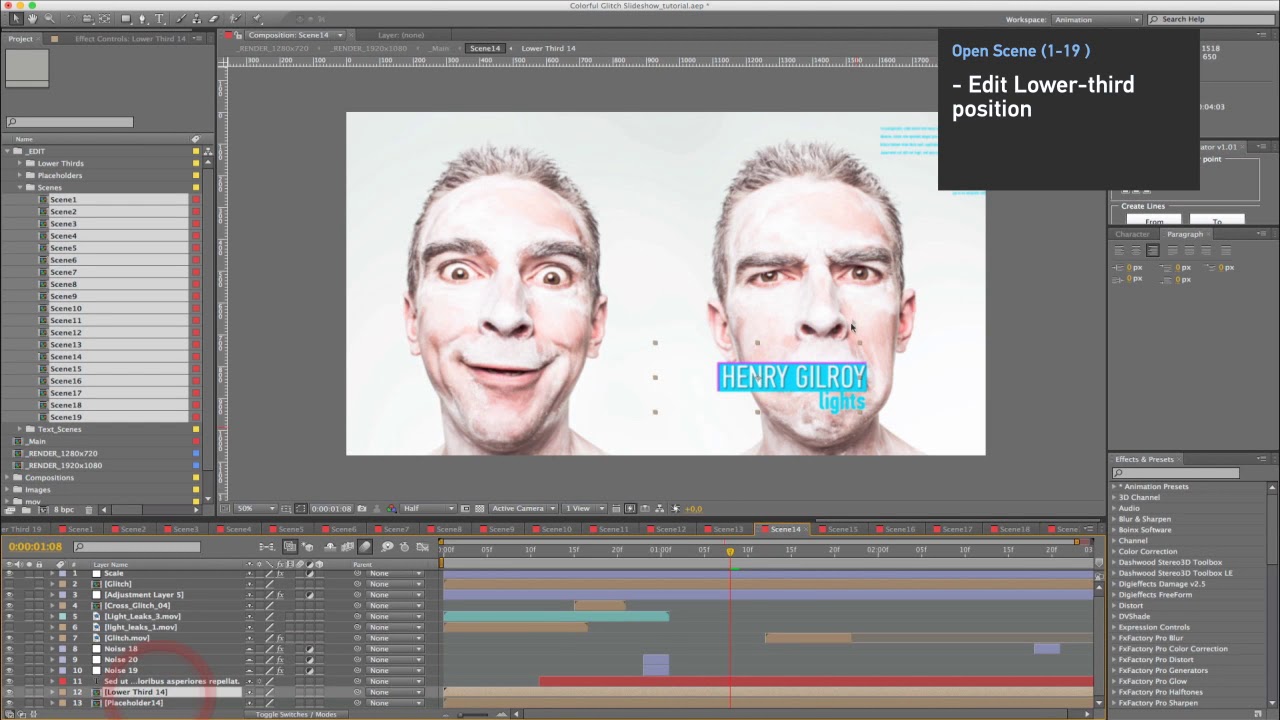Click the center-align paragraph icon
Image resolution: width=1280 pixels, height=720 pixels.
1136,250
